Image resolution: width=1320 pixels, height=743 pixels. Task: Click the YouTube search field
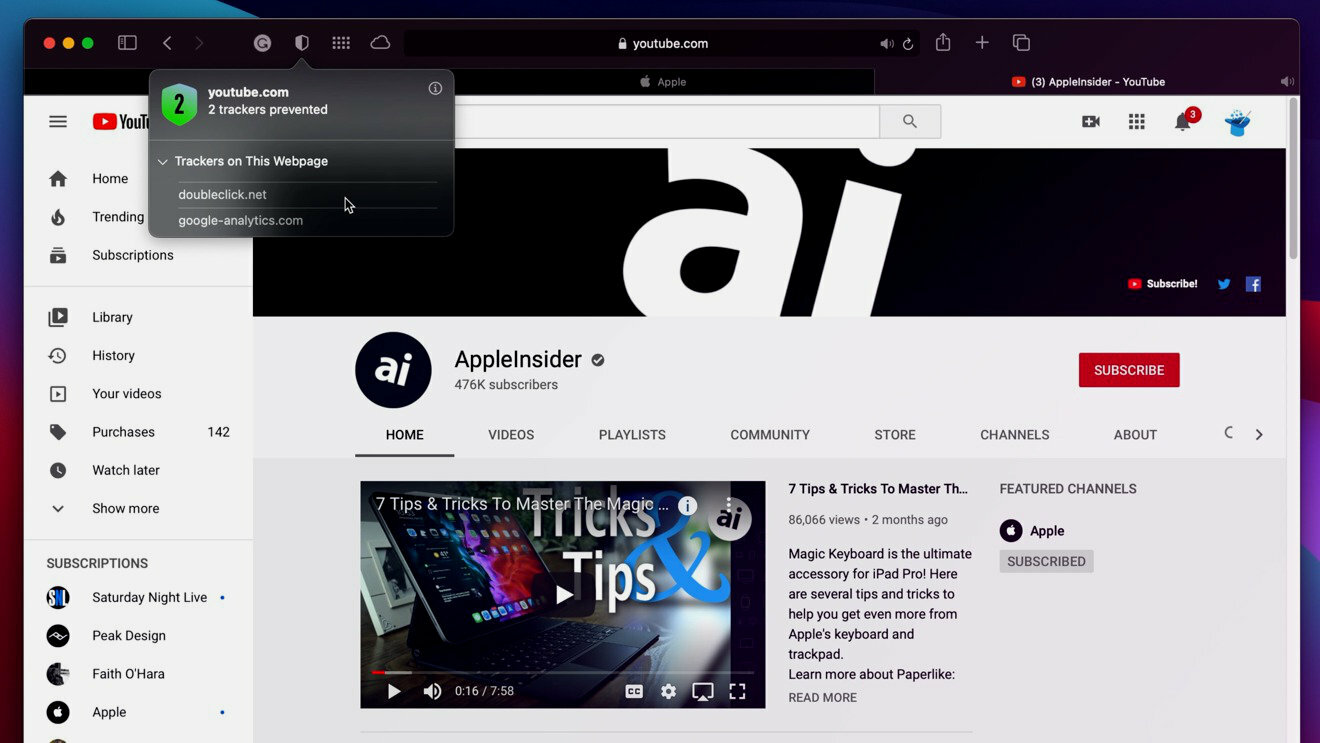tap(667, 121)
